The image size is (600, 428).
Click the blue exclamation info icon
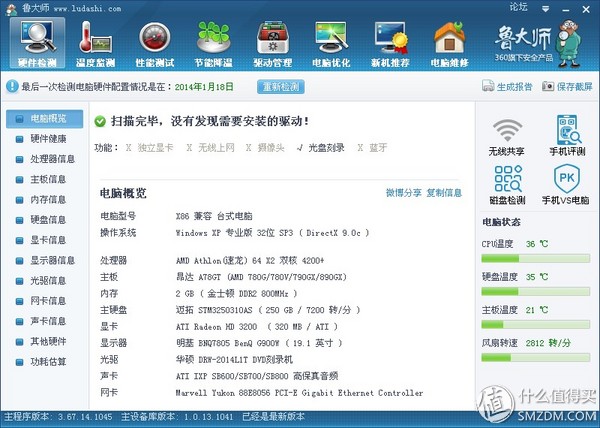pos(12,86)
